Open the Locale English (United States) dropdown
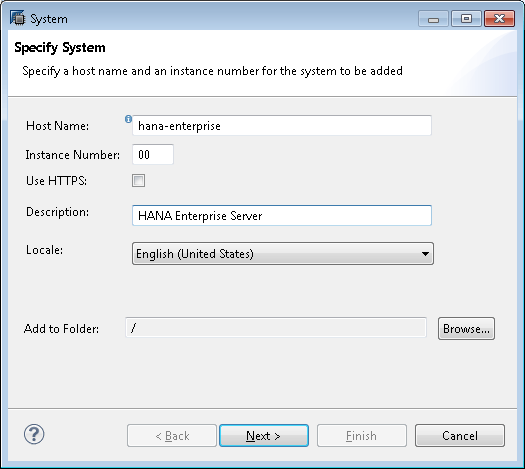This screenshot has height=469, width=525. point(283,254)
